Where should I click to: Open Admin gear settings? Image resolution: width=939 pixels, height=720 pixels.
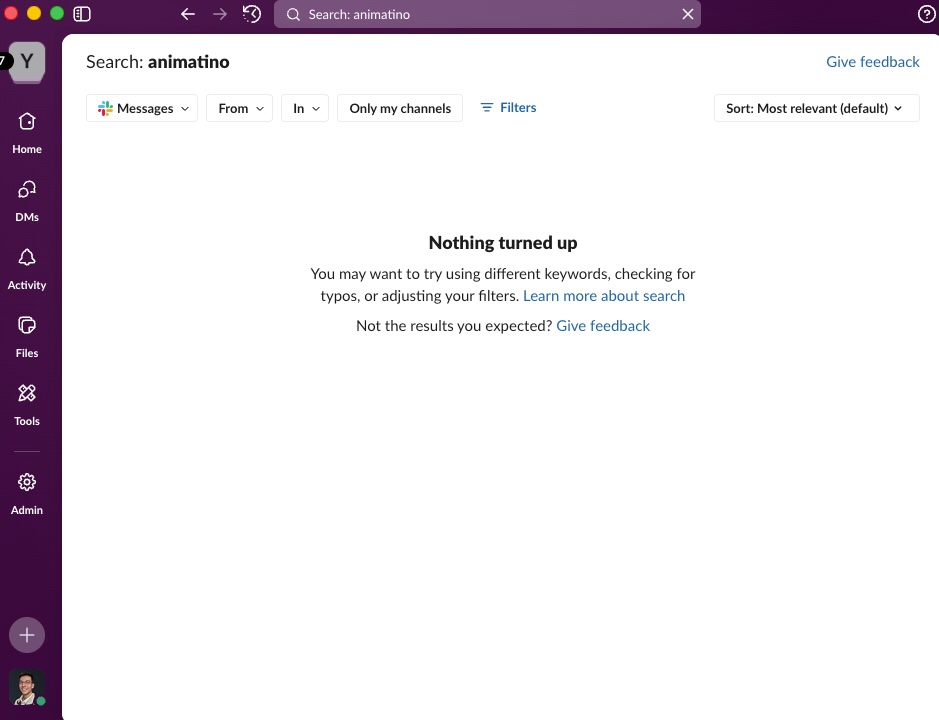pyautogui.click(x=27, y=494)
